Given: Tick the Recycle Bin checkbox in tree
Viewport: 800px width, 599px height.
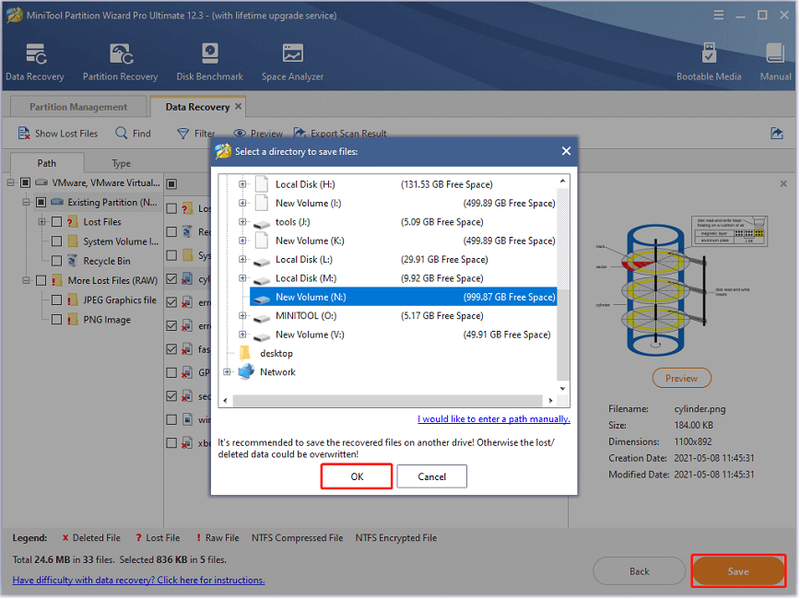Looking at the screenshot, I should coord(57,261).
